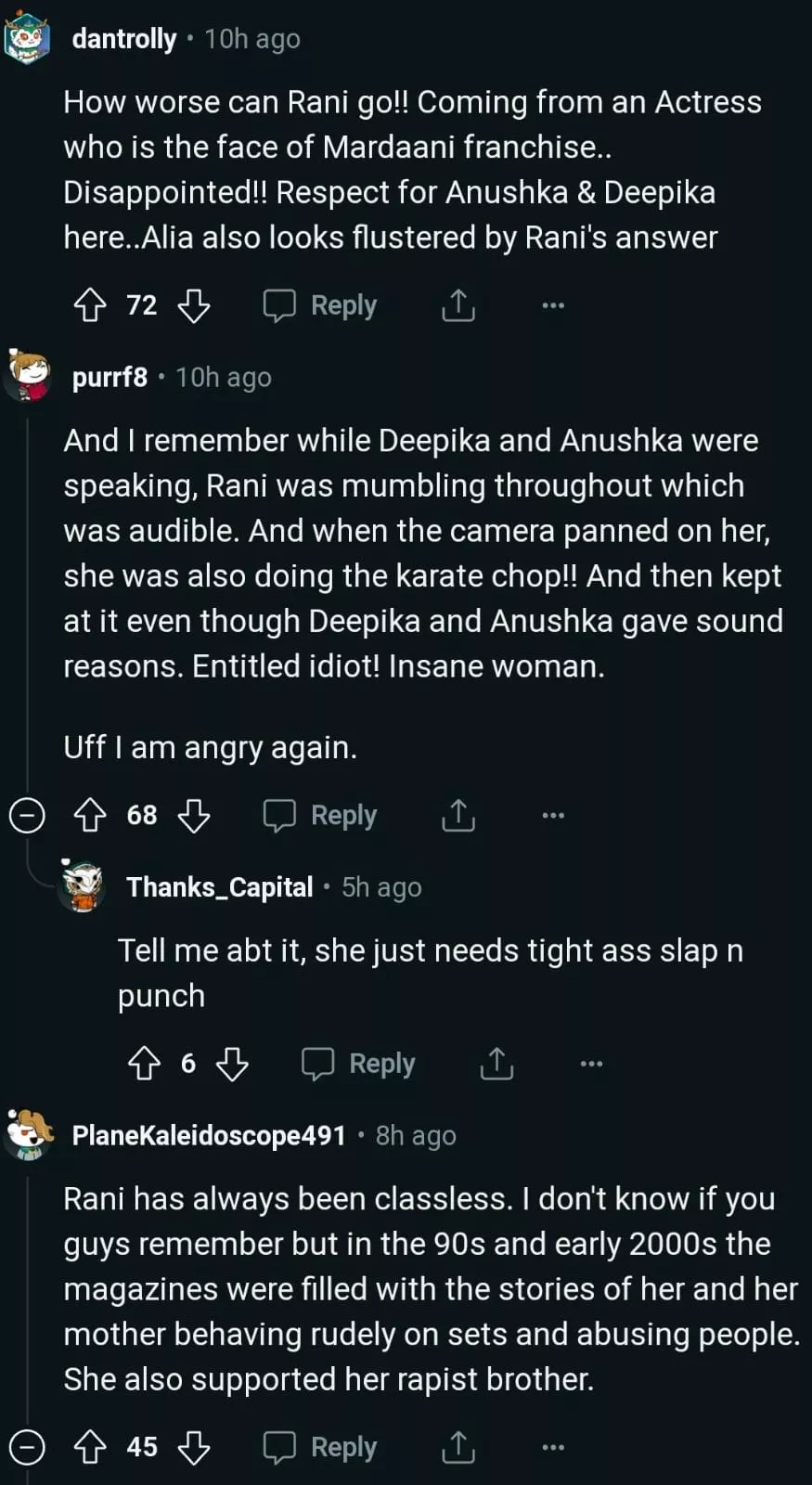
Task: Upvote PlaneKaleidoscope491's comment
Action: (90, 1447)
